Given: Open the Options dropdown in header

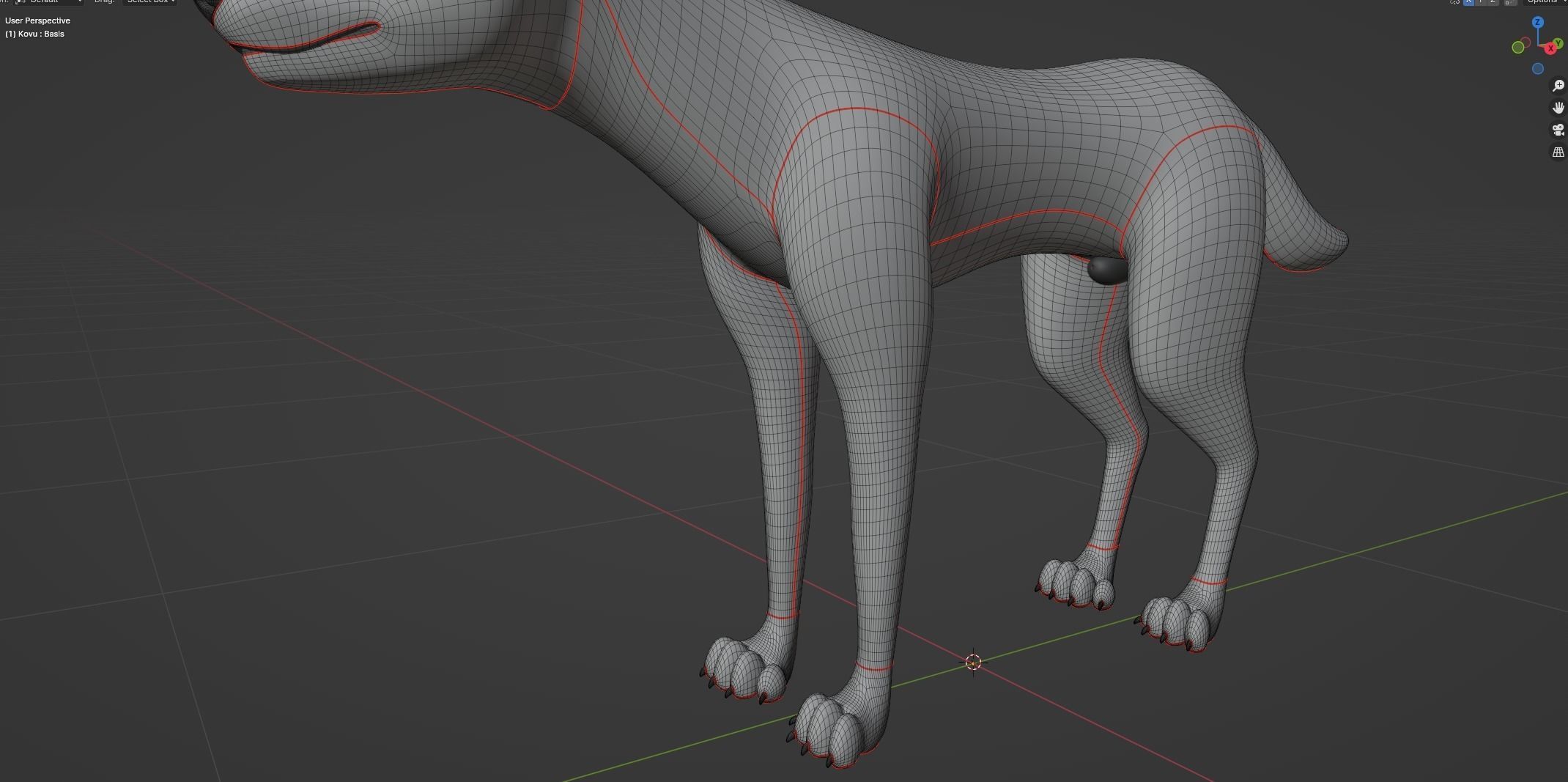Looking at the screenshot, I should coord(1545,2).
